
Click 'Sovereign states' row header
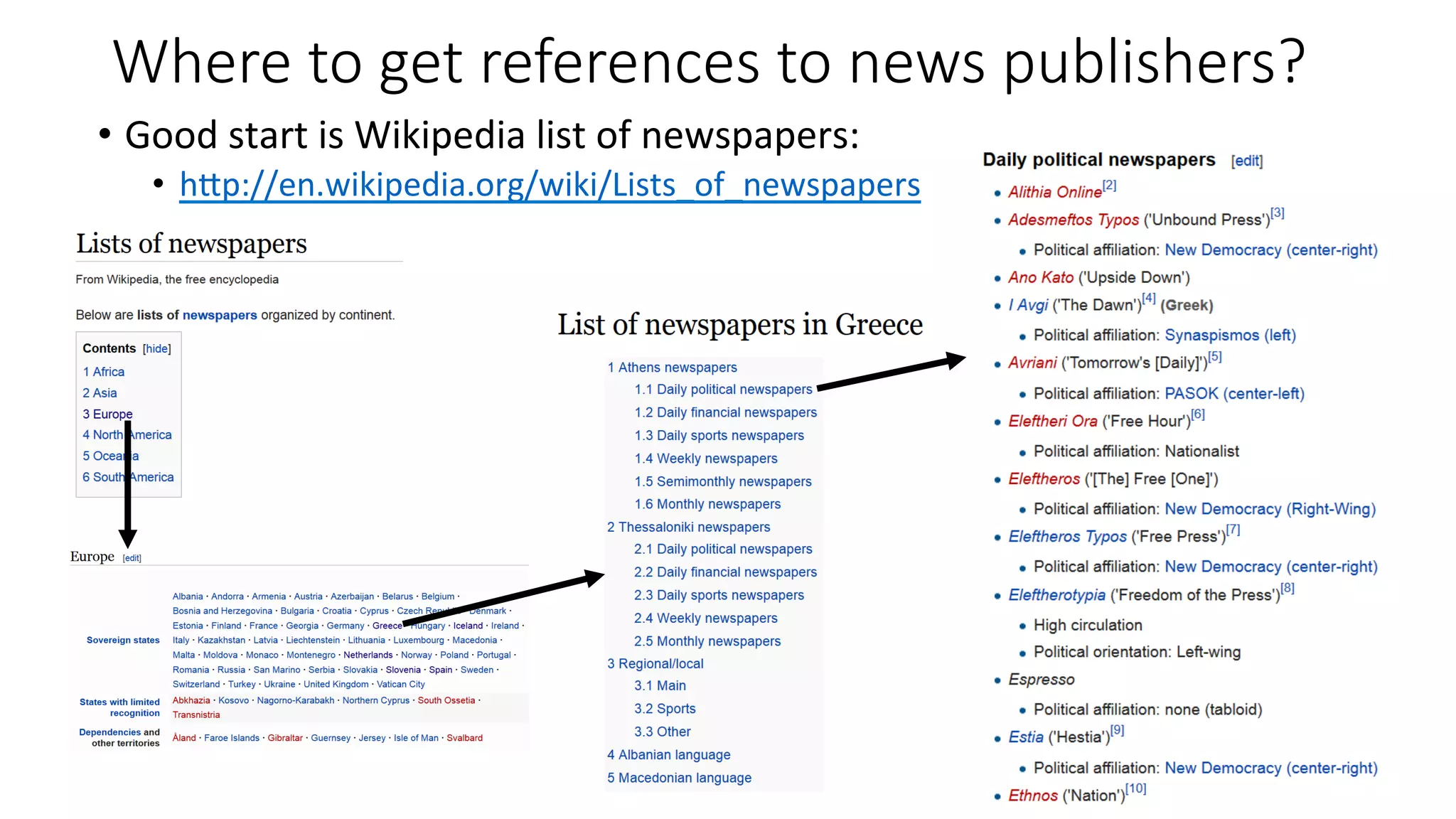(123, 640)
